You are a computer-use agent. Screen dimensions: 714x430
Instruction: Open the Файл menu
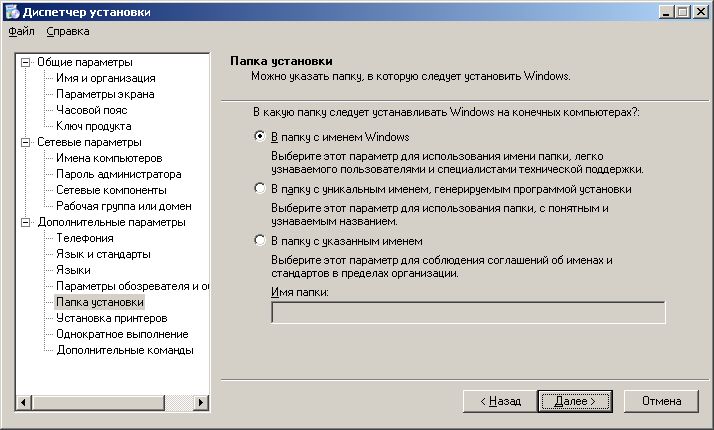tap(21, 31)
